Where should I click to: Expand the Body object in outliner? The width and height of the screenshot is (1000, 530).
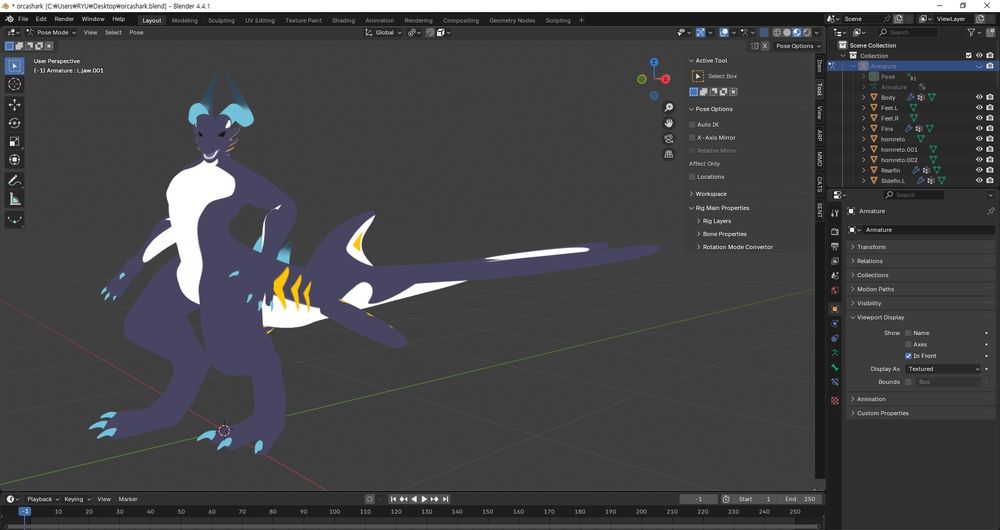tap(864, 98)
